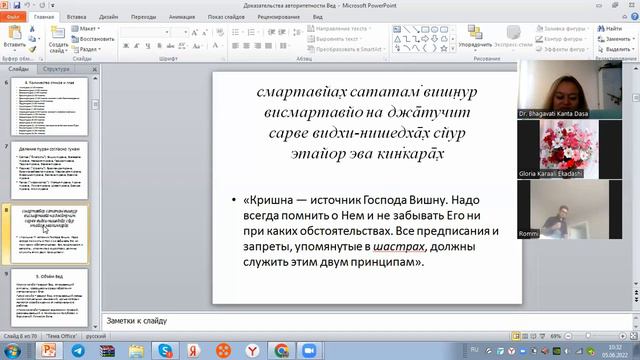Click the Find (Найти) button

[610, 29]
